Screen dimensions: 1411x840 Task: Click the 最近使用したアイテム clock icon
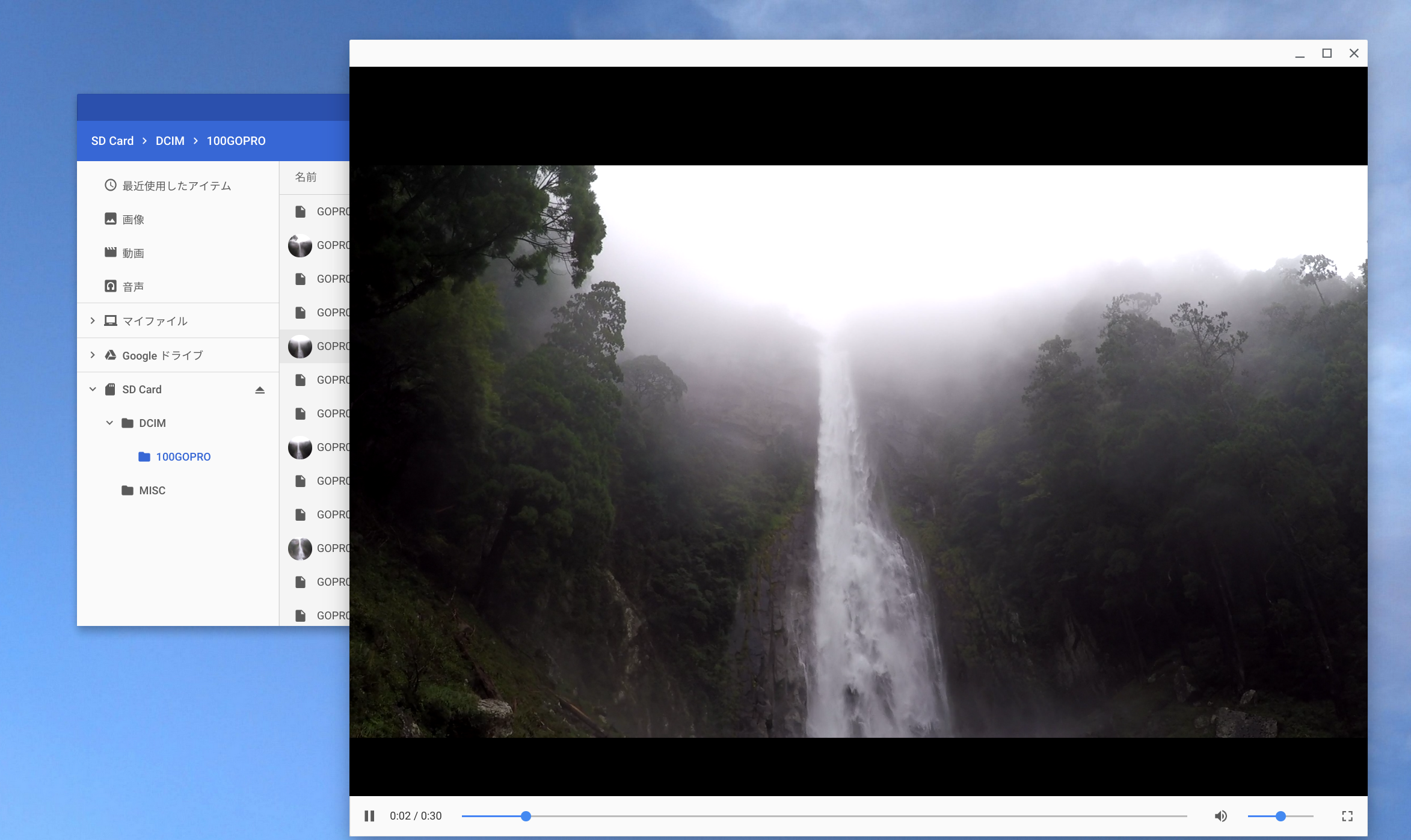[109, 185]
